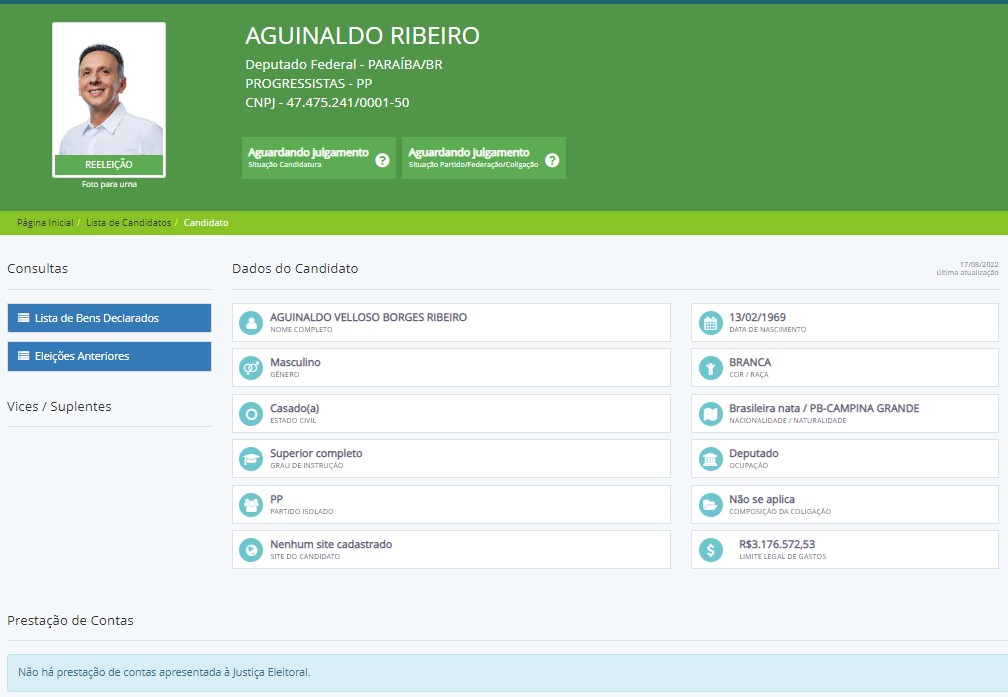
Task: Open Lista de Bens Declarados
Action: click(x=109, y=318)
